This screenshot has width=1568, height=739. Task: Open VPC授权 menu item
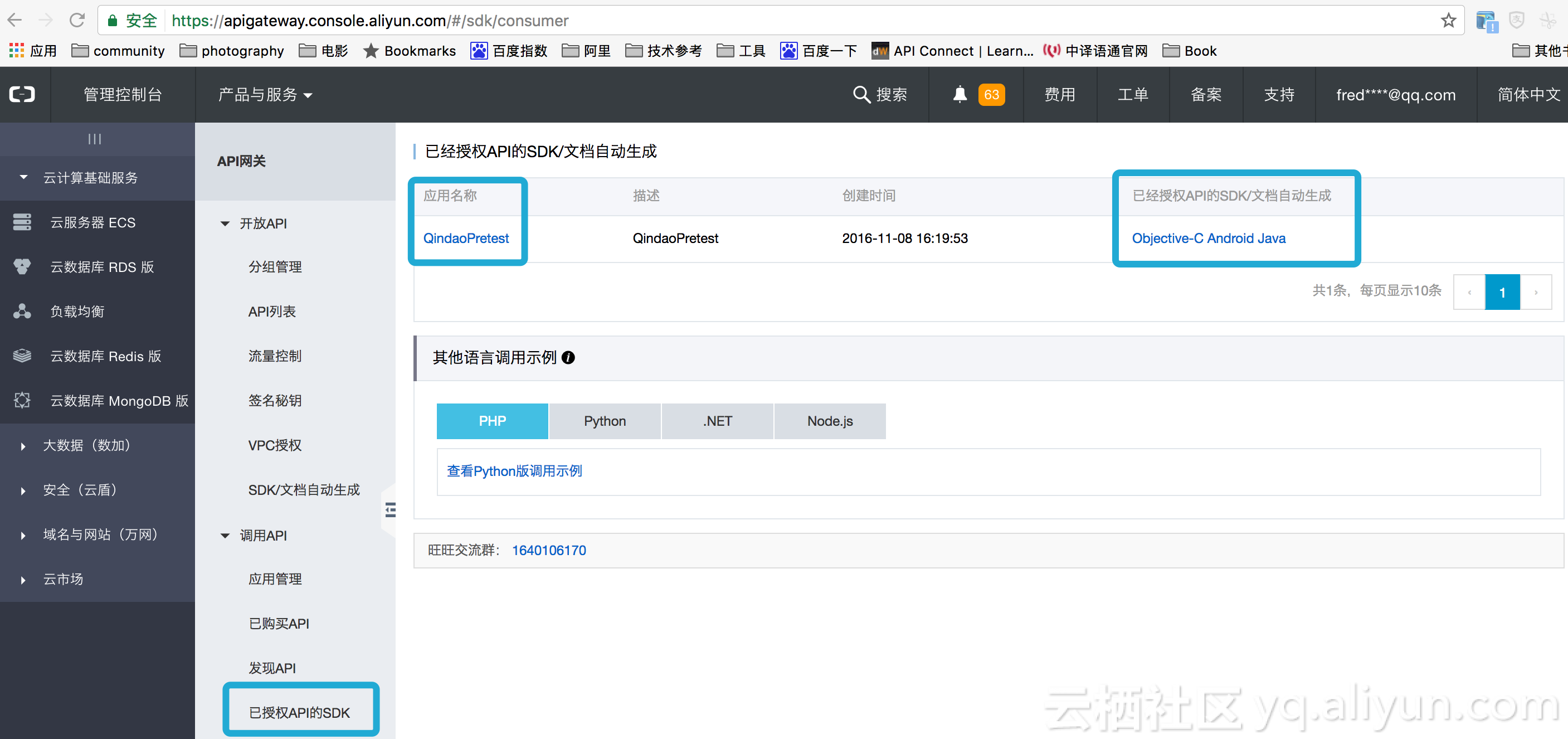[275, 445]
